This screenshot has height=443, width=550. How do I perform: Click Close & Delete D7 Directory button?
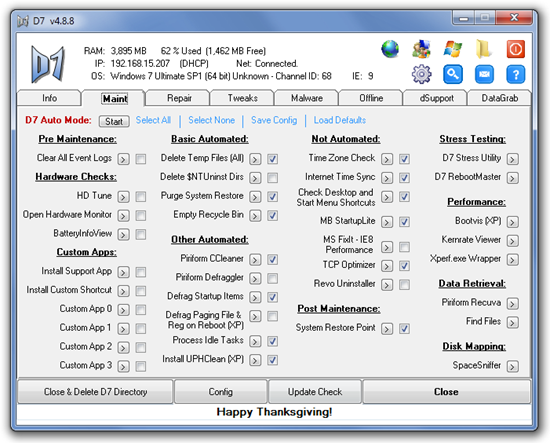(95, 392)
